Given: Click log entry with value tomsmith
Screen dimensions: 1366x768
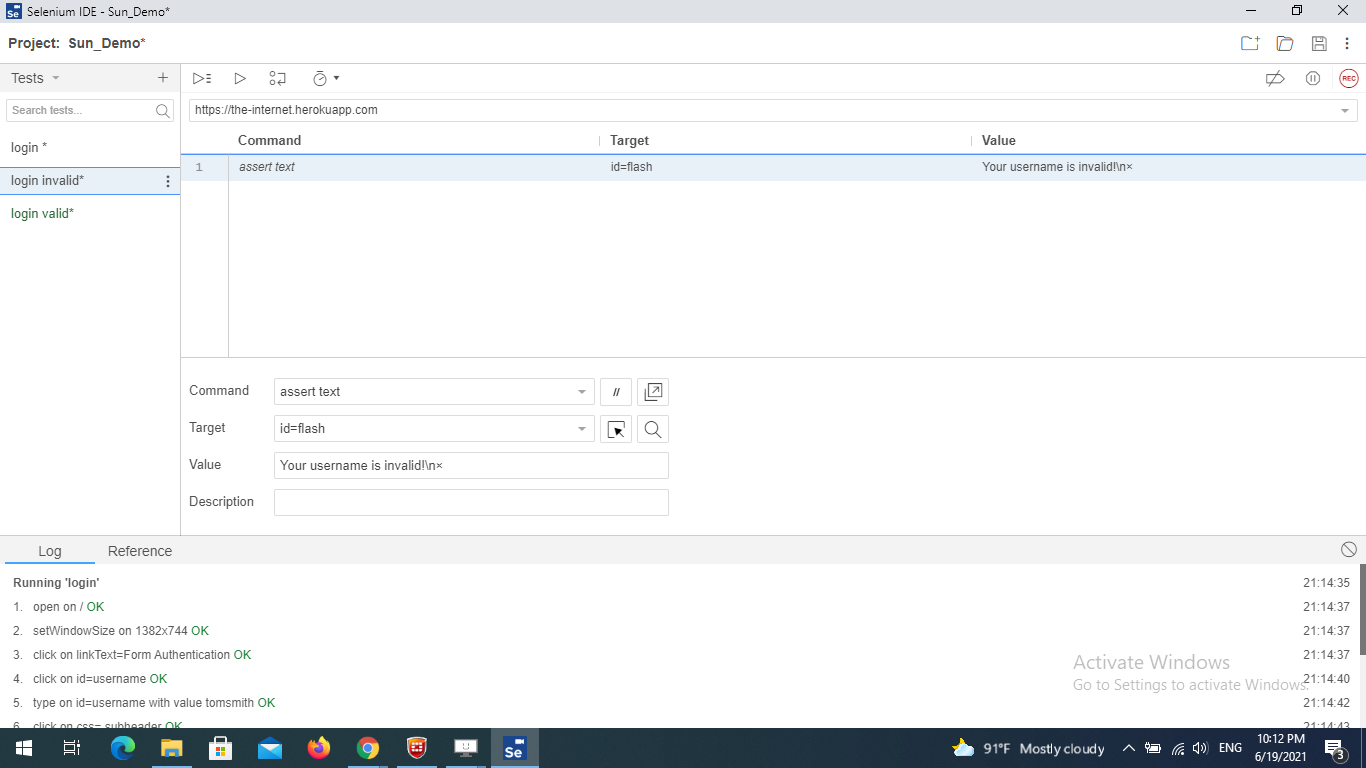Looking at the screenshot, I should pyautogui.click(x=154, y=703).
